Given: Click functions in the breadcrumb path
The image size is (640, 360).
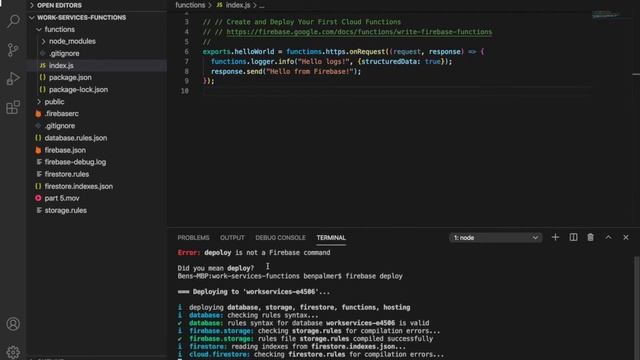Looking at the screenshot, I should coord(190,5).
